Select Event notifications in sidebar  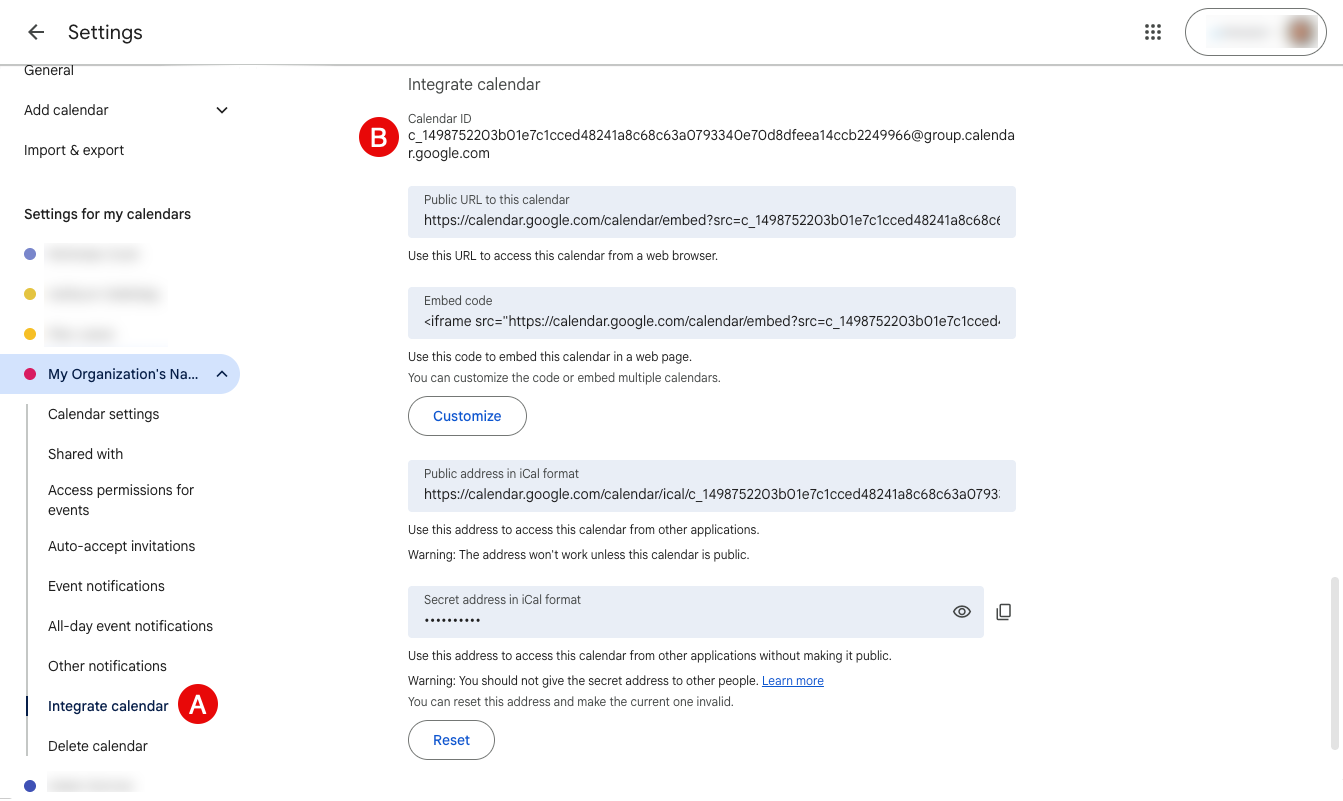[x=106, y=586]
